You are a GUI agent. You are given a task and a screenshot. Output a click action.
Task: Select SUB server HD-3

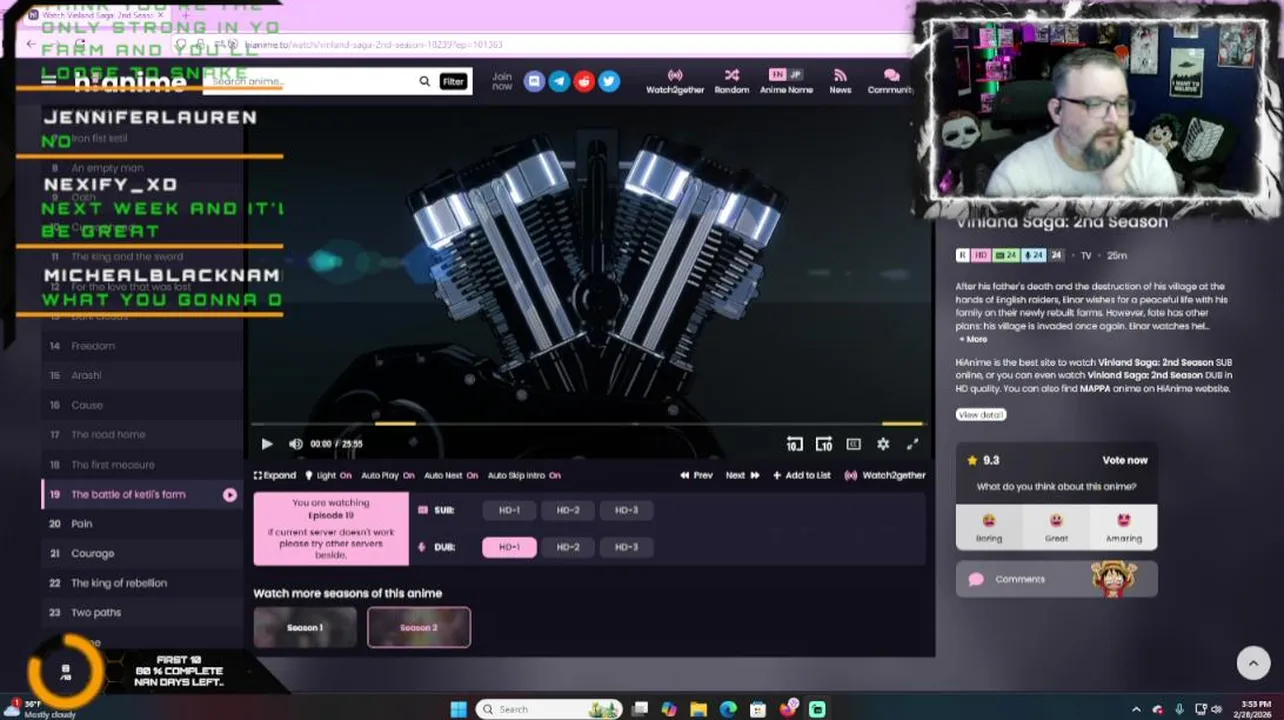click(626, 510)
